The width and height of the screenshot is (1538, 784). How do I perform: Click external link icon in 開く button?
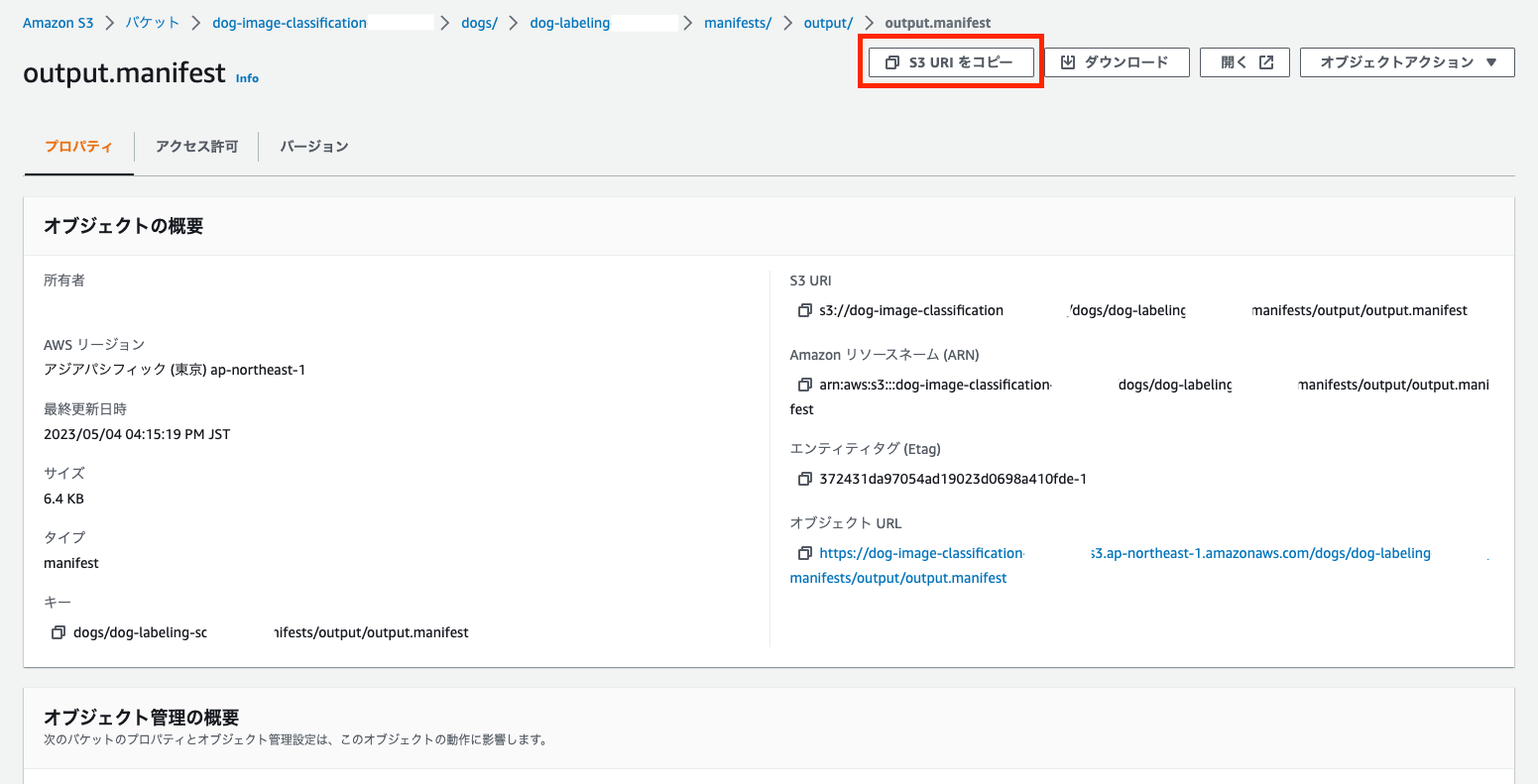click(1266, 62)
